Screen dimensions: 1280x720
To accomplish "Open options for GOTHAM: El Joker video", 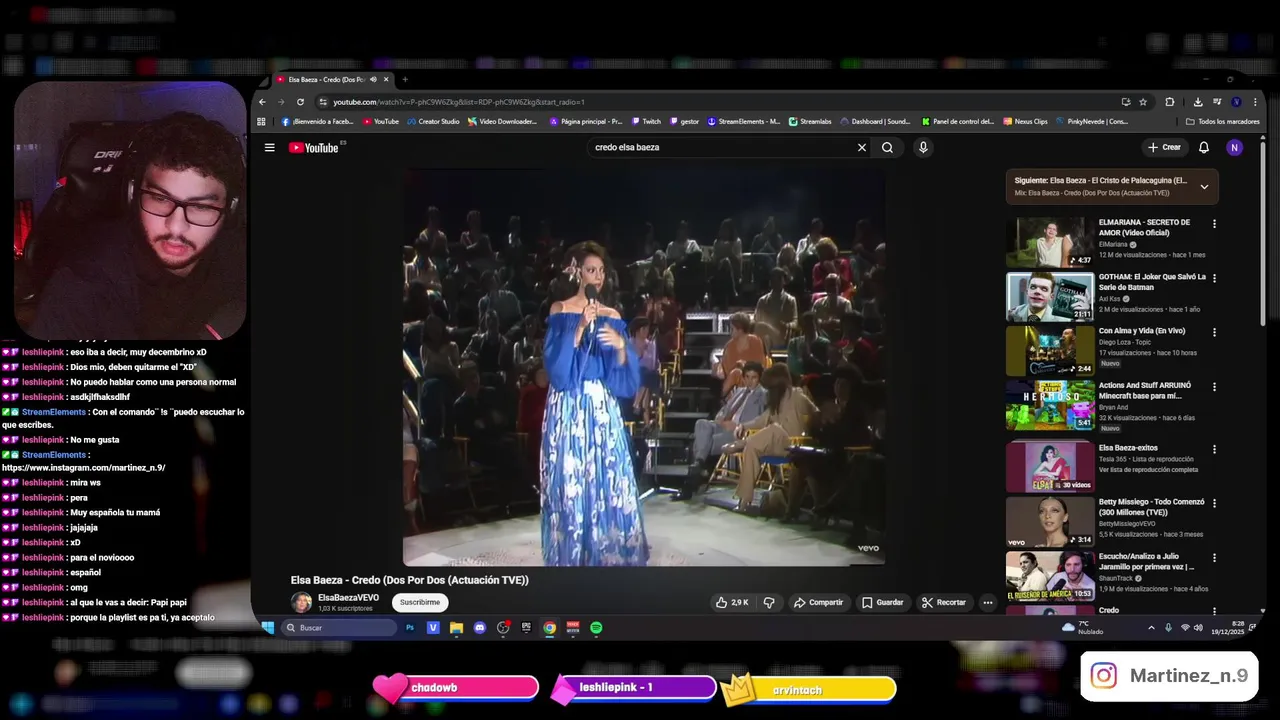I will [1214, 278].
